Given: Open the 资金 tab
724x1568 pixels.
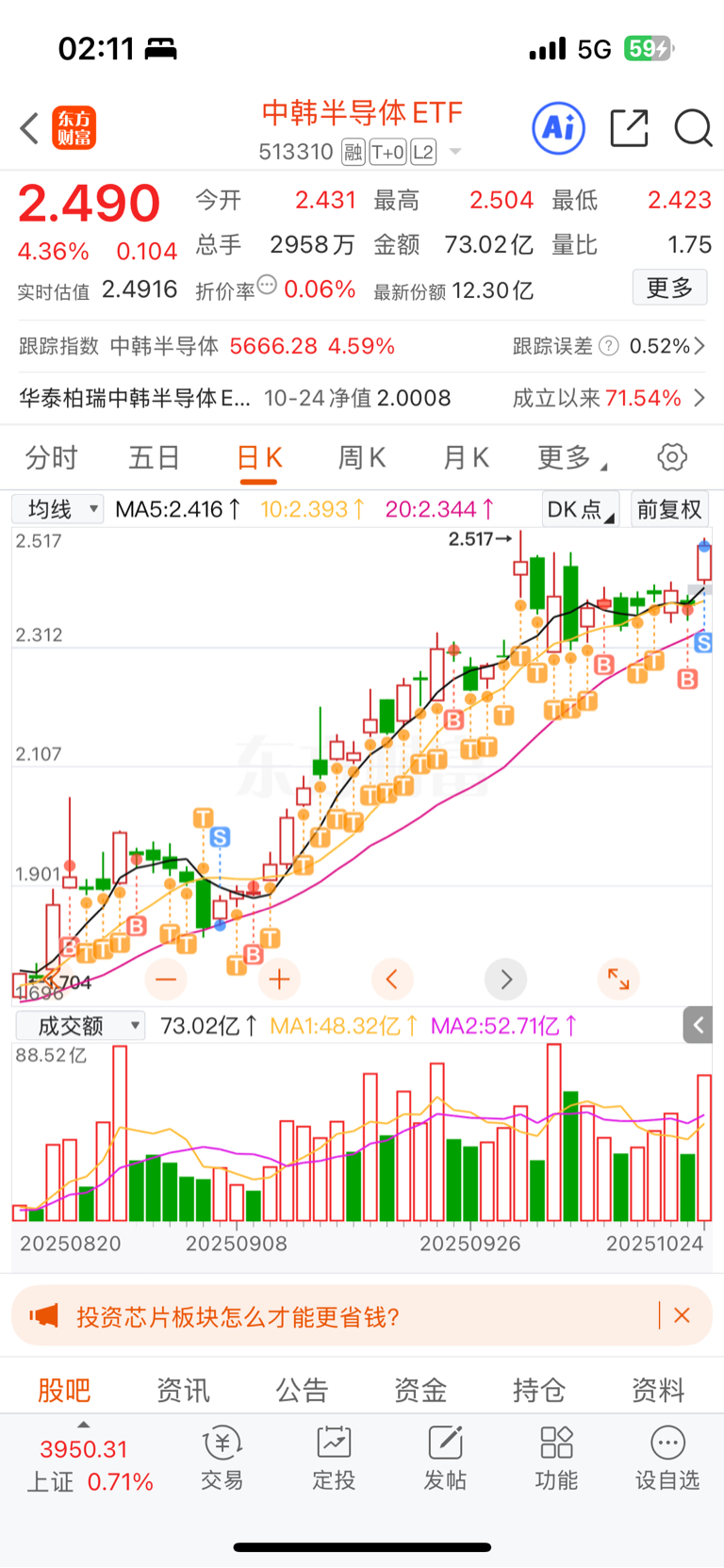Looking at the screenshot, I should click(x=420, y=1390).
